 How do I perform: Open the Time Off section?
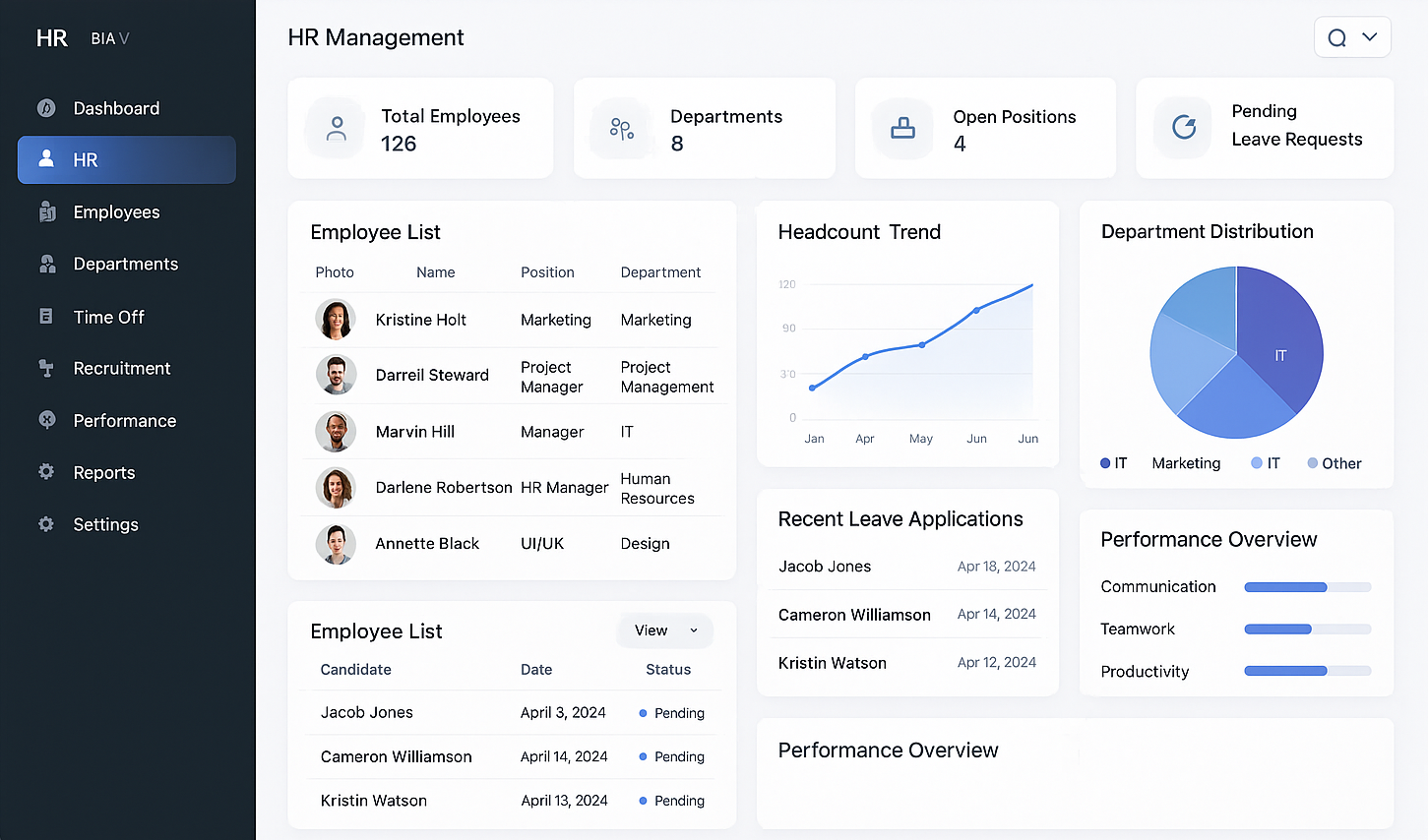(x=127, y=317)
